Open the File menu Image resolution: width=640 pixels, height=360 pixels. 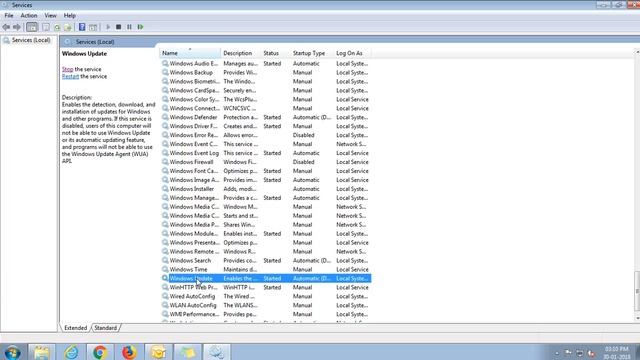click(9, 16)
